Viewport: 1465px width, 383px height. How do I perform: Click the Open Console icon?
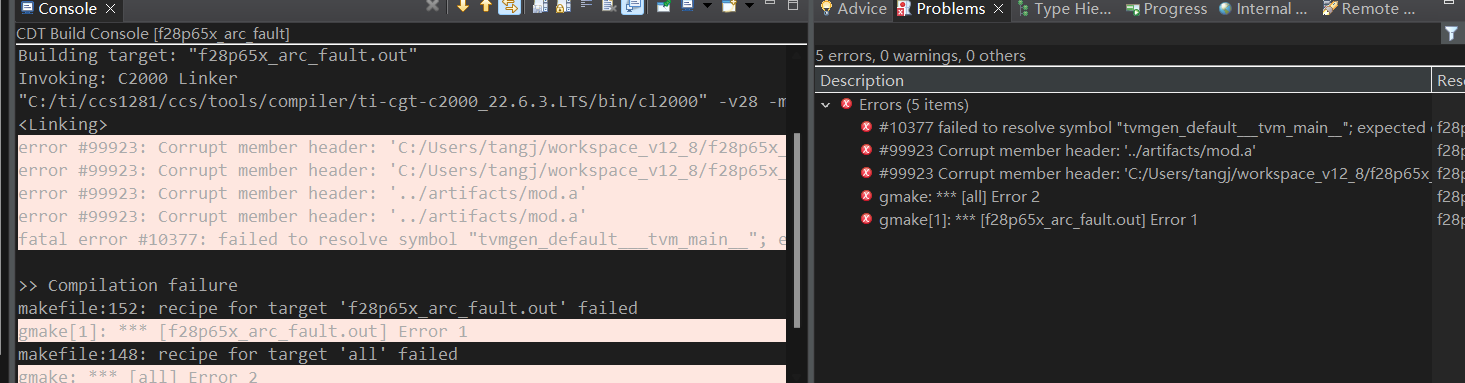(729, 6)
